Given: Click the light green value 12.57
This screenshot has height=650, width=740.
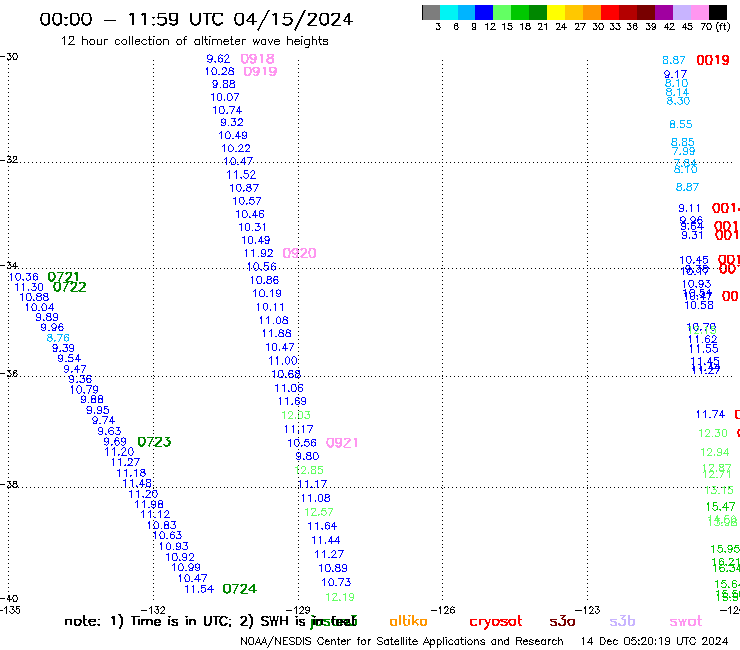Looking at the screenshot, I should tap(319, 512).
